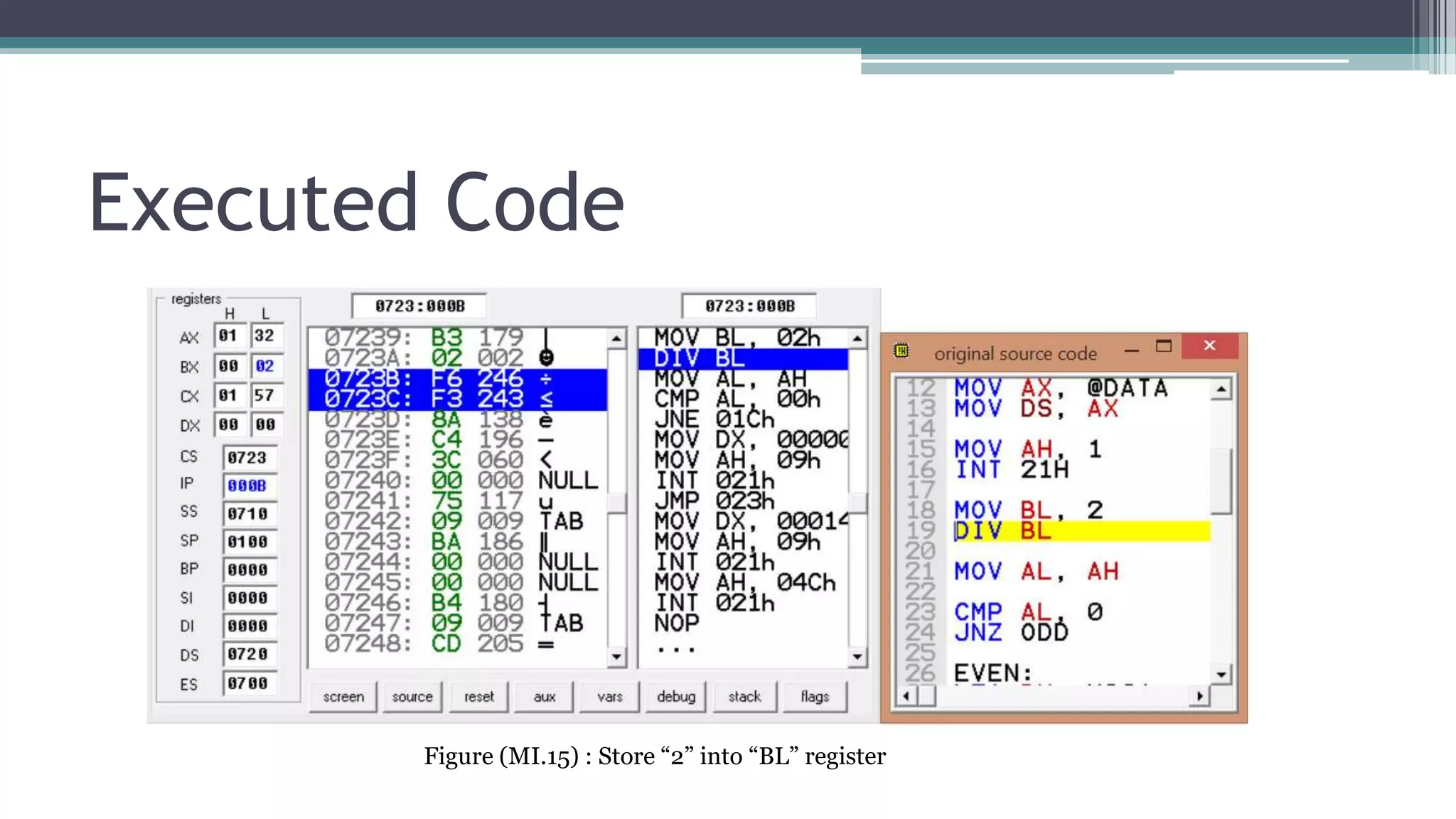Click source code horizontal scroll left arrow

click(x=906, y=696)
